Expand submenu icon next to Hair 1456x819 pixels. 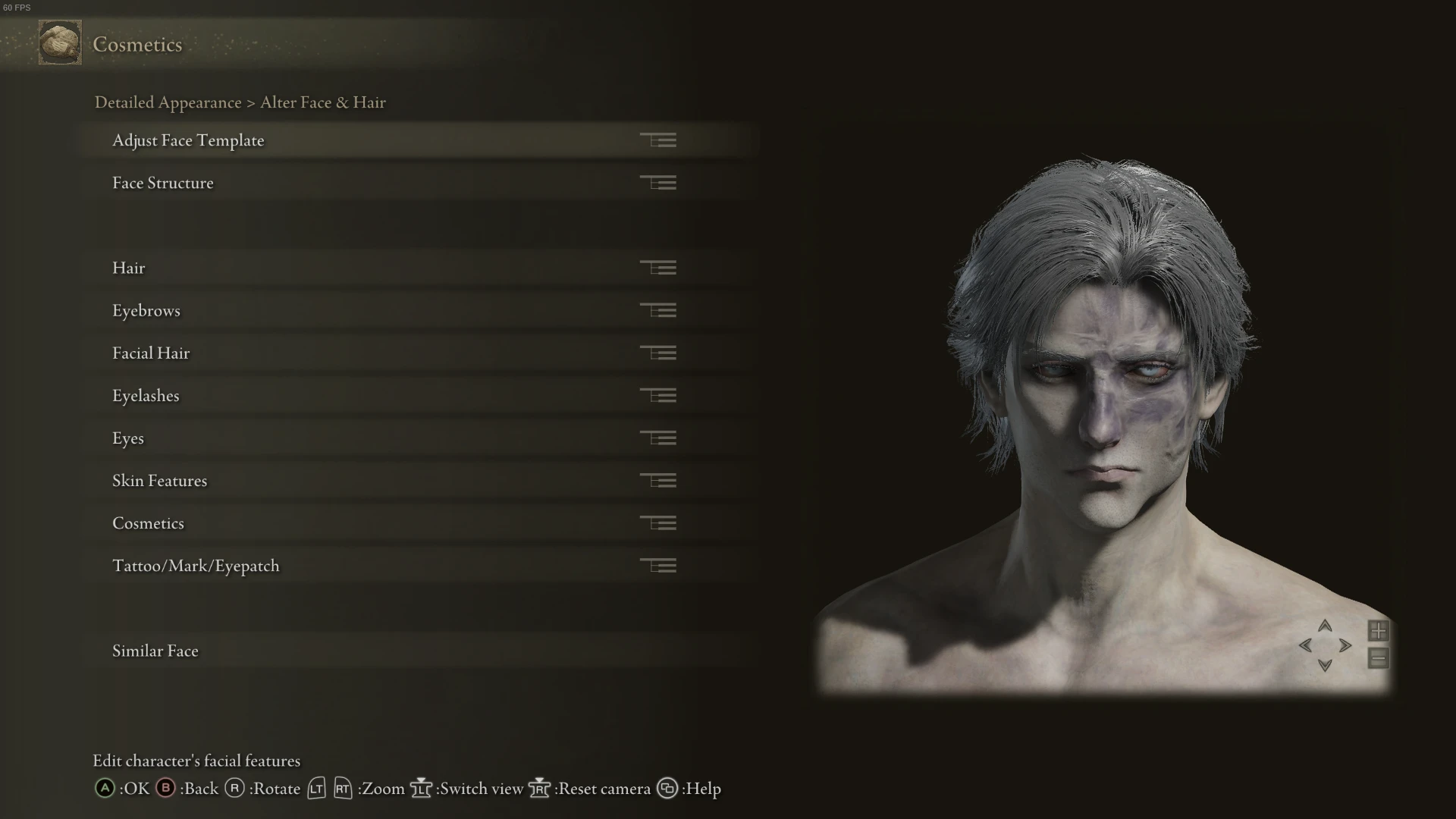(x=658, y=268)
